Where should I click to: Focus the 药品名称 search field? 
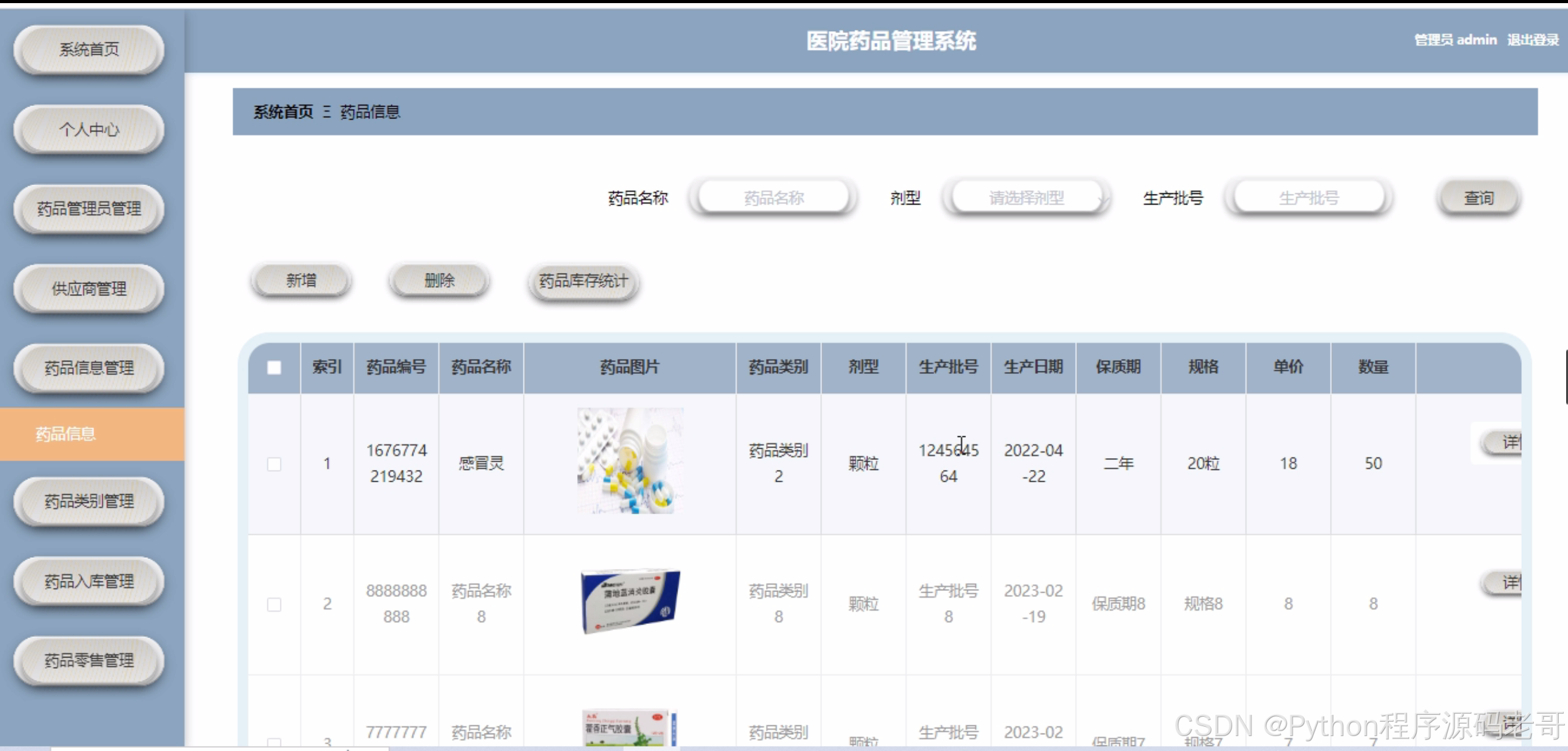(773, 198)
